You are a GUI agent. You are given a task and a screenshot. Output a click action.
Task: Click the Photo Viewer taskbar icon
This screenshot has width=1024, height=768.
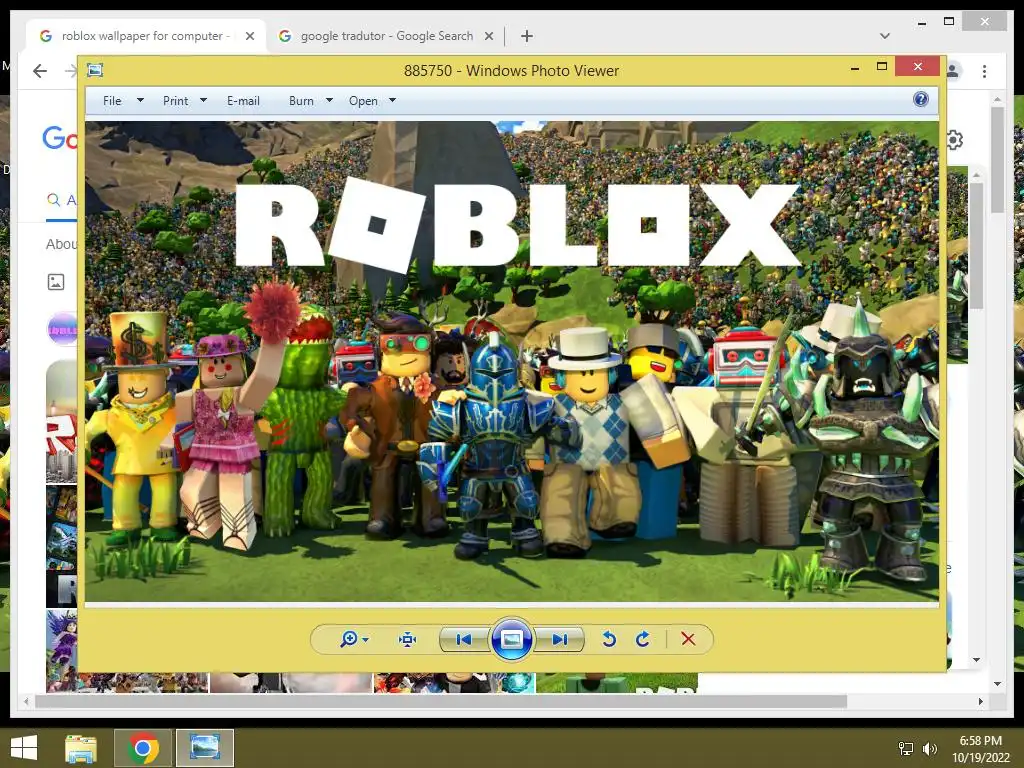click(205, 748)
